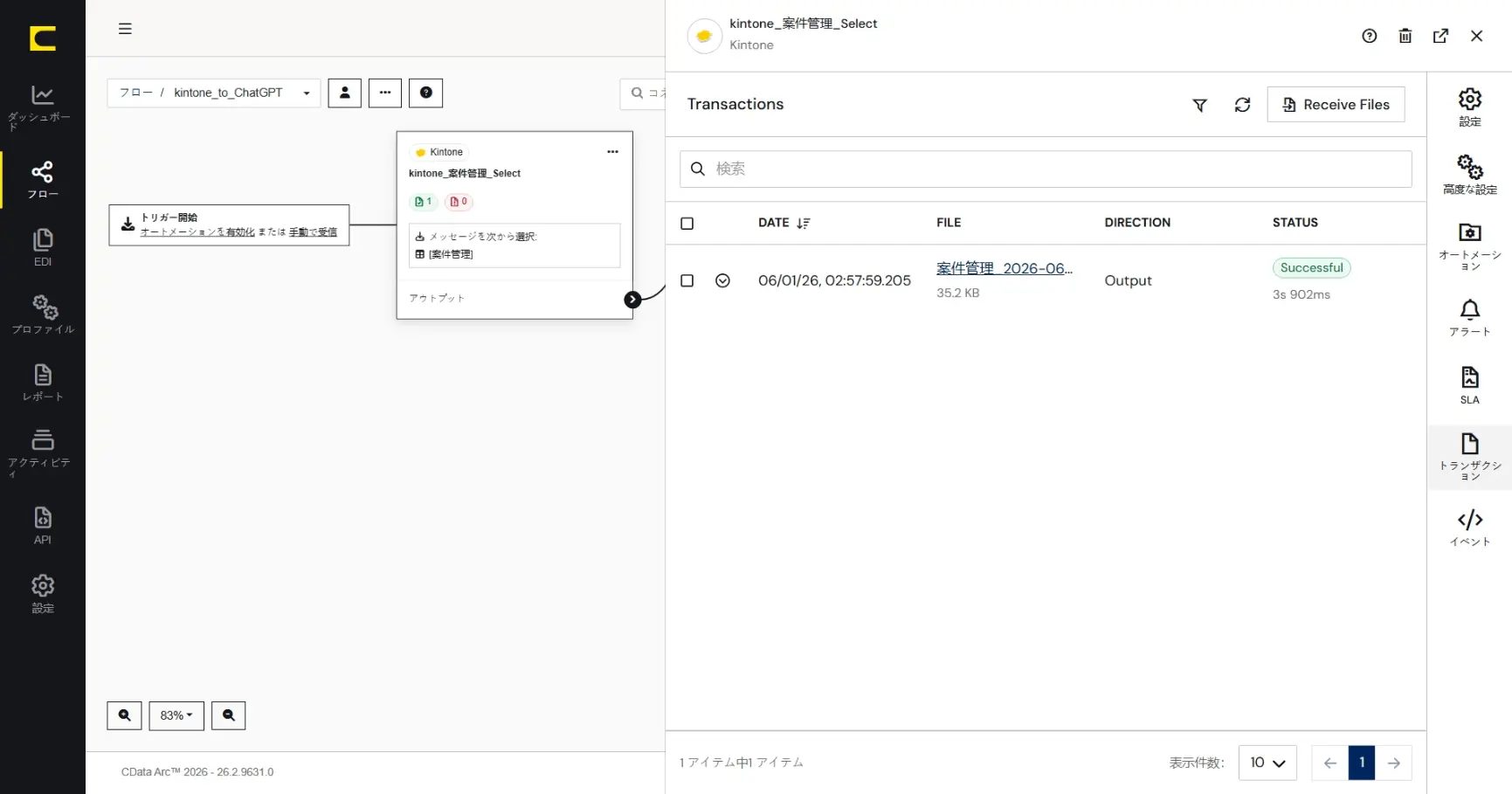Expand the 06/01/26 transaction row details

click(722, 280)
